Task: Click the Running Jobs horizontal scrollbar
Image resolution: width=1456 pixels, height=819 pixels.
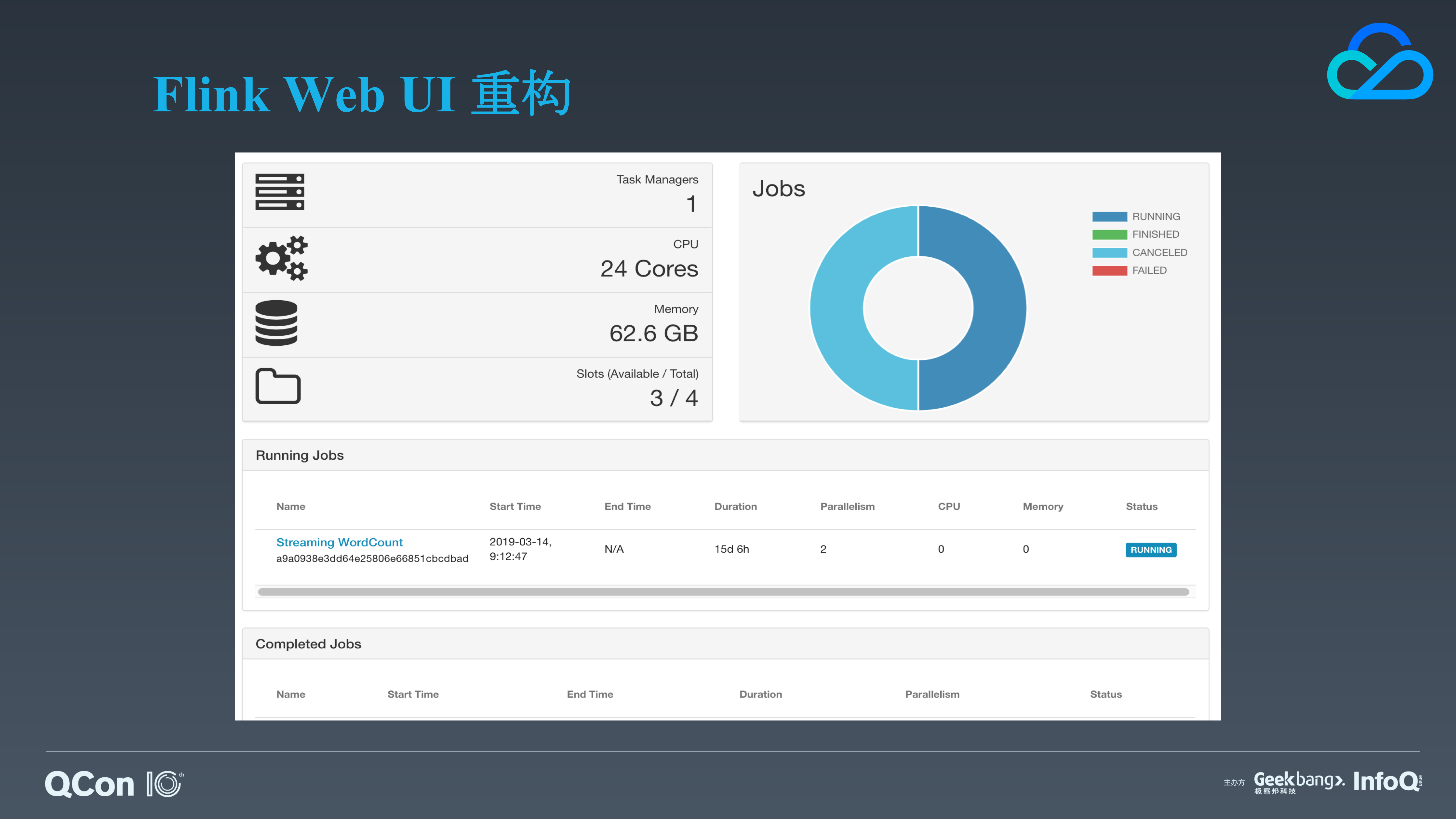Action: (x=723, y=592)
